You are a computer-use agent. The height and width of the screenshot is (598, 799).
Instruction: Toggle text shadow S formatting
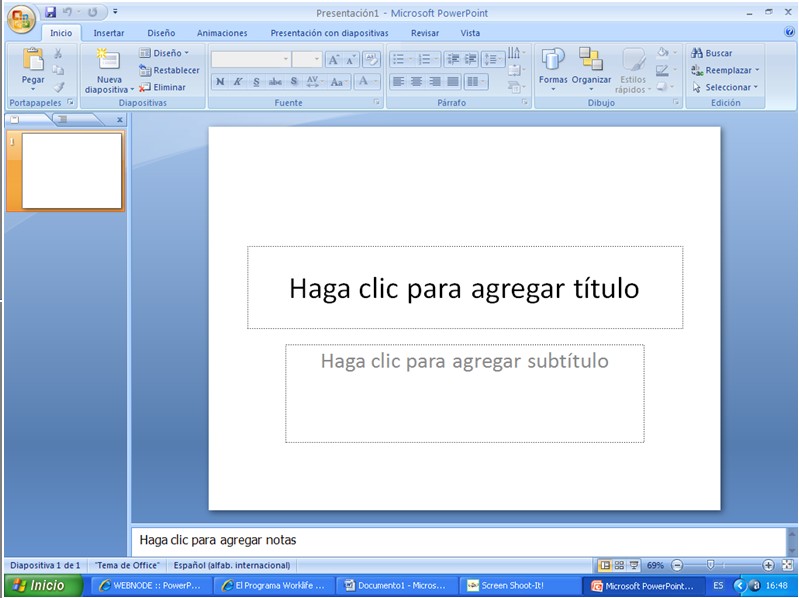(294, 81)
